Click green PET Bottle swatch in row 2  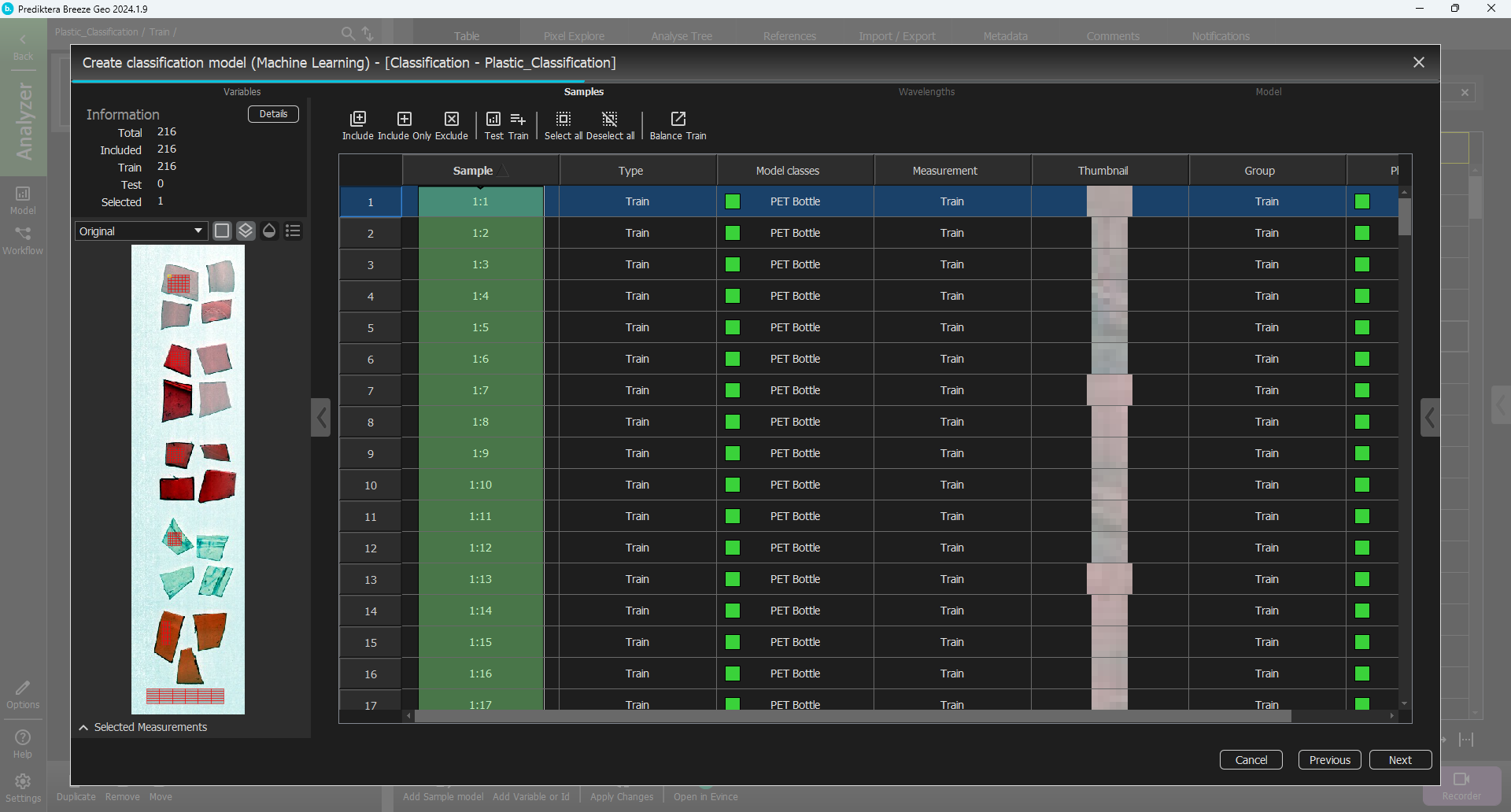point(733,233)
